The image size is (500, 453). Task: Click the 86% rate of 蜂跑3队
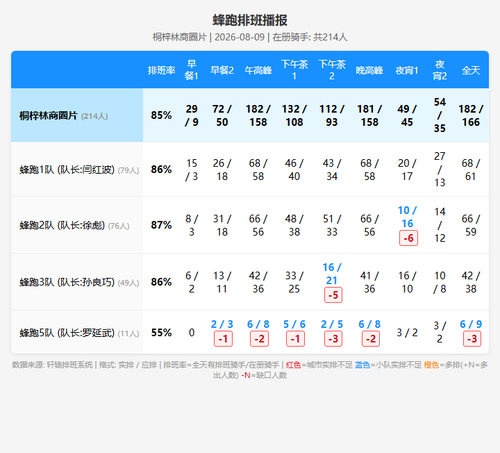tap(161, 282)
